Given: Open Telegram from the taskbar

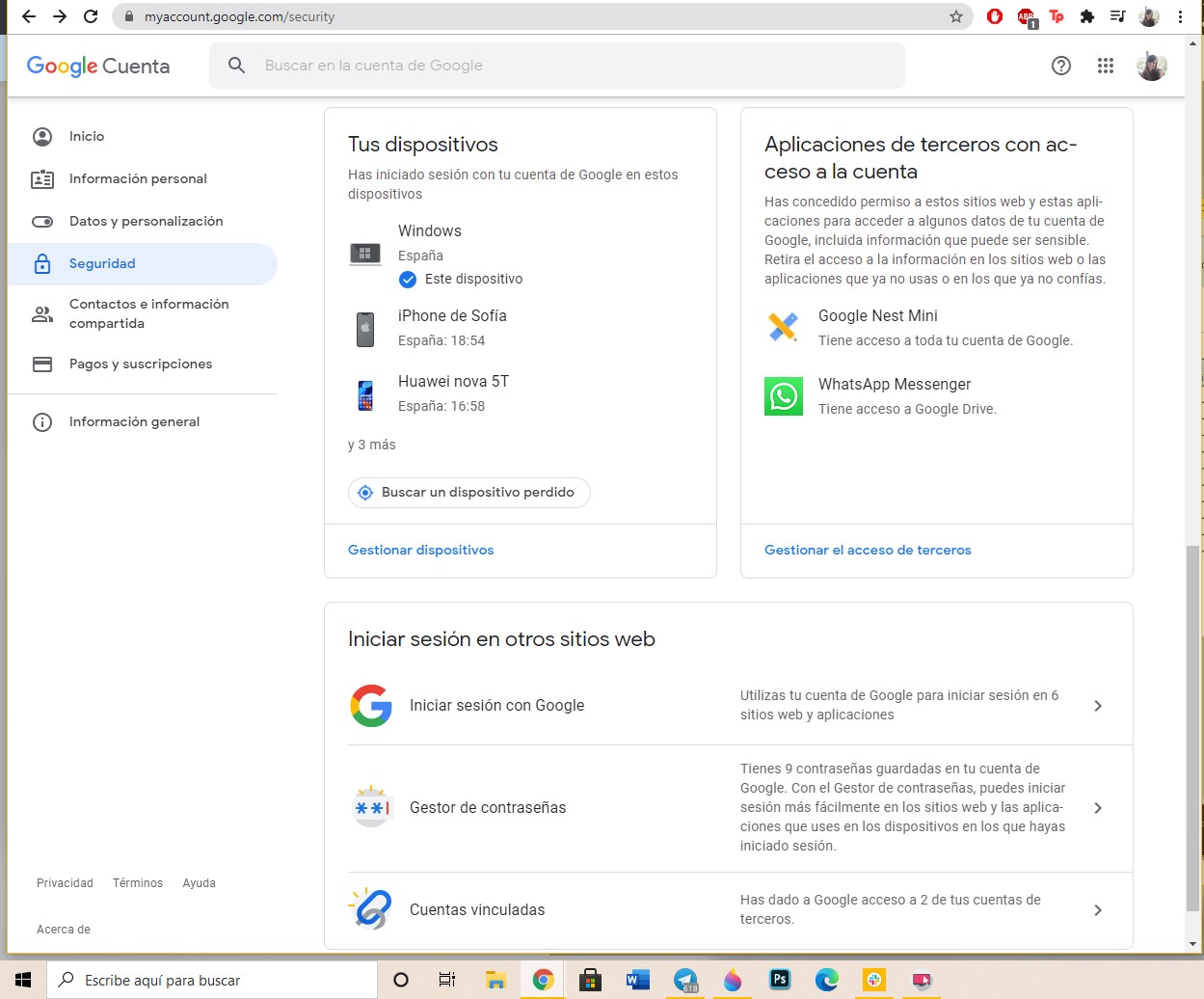Looking at the screenshot, I should coord(685,980).
